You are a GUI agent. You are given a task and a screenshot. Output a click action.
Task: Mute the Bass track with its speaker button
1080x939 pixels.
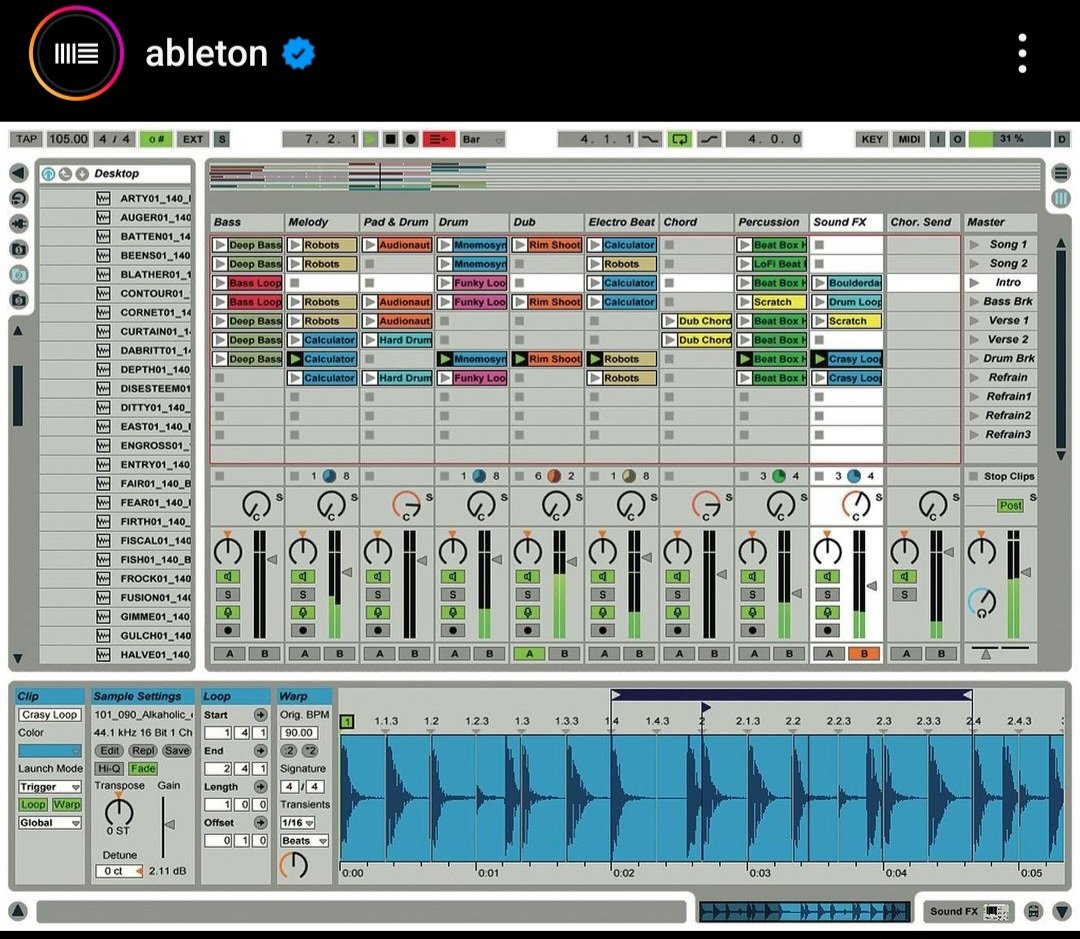(x=227, y=577)
